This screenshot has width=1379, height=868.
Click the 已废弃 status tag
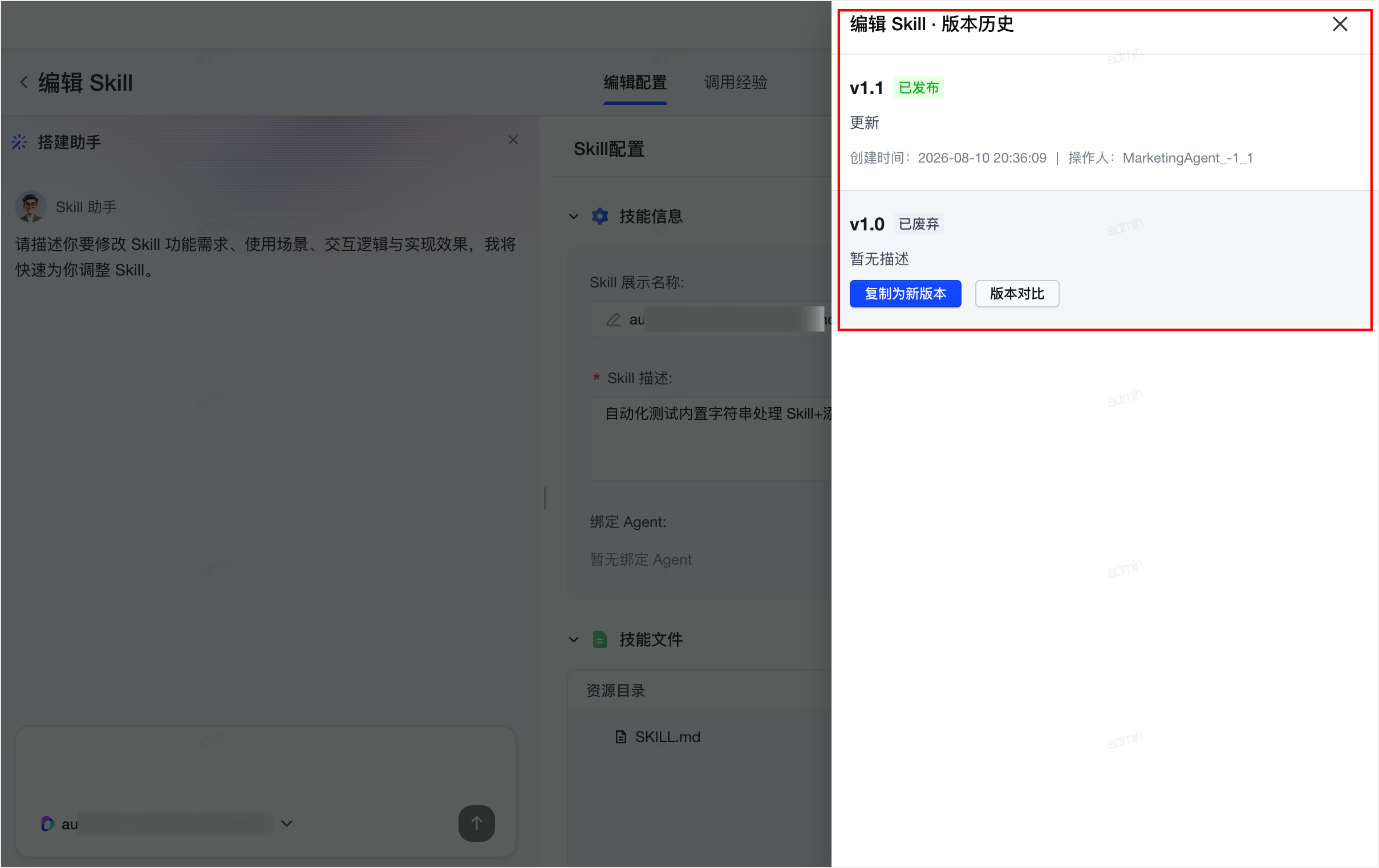(918, 224)
